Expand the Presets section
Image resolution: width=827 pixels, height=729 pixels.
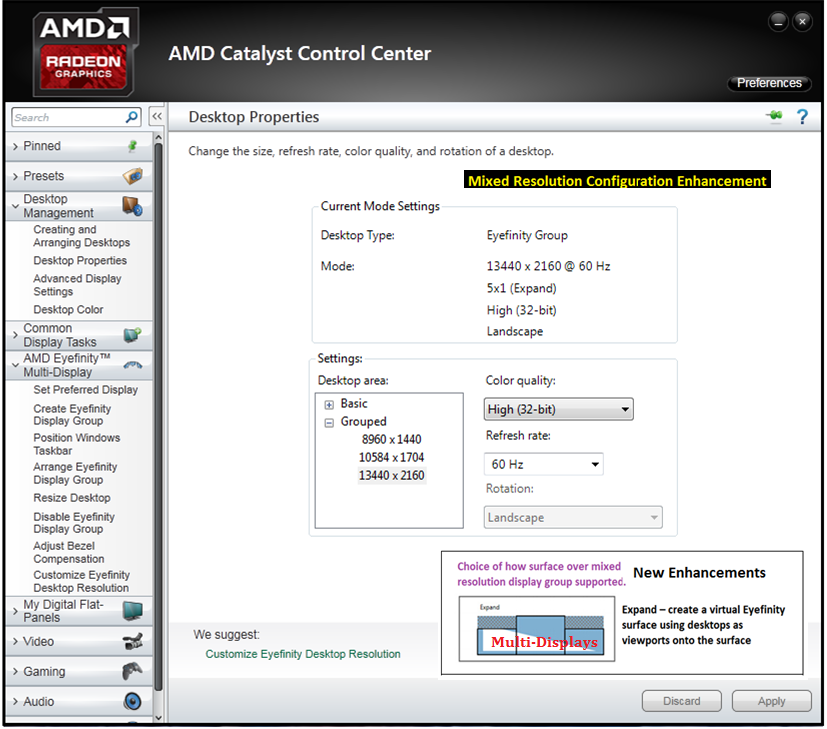(15, 176)
